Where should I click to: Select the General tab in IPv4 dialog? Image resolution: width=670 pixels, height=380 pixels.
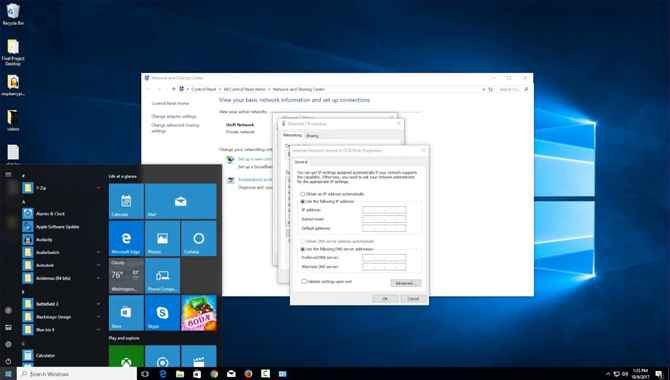coord(301,162)
